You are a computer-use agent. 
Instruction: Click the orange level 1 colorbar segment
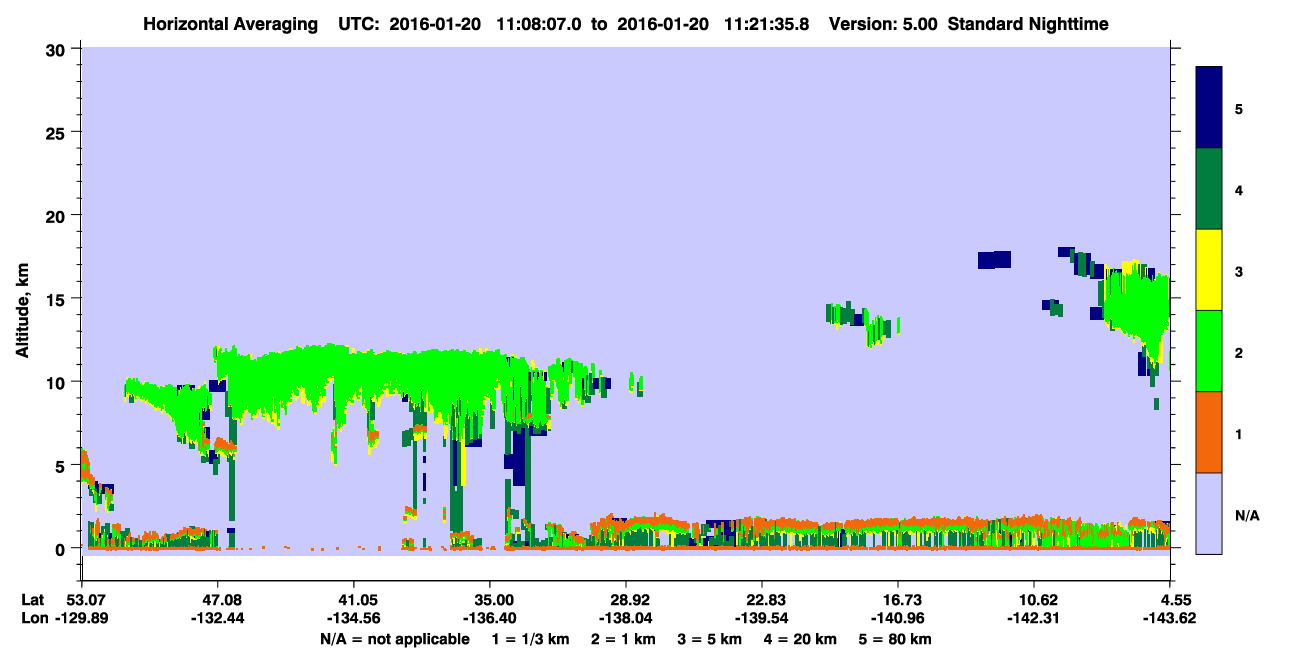(x=1209, y=432)
